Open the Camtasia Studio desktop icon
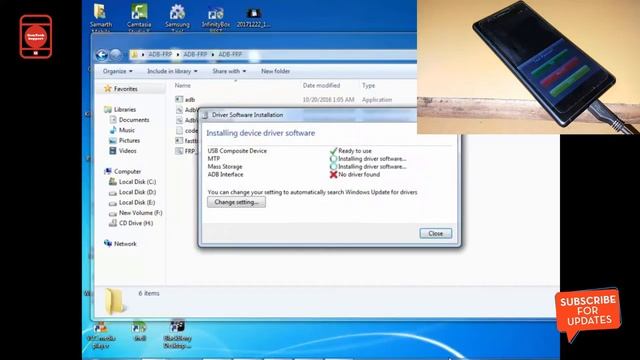The width and height of the screenshot is (640, 360). (139, 12)
